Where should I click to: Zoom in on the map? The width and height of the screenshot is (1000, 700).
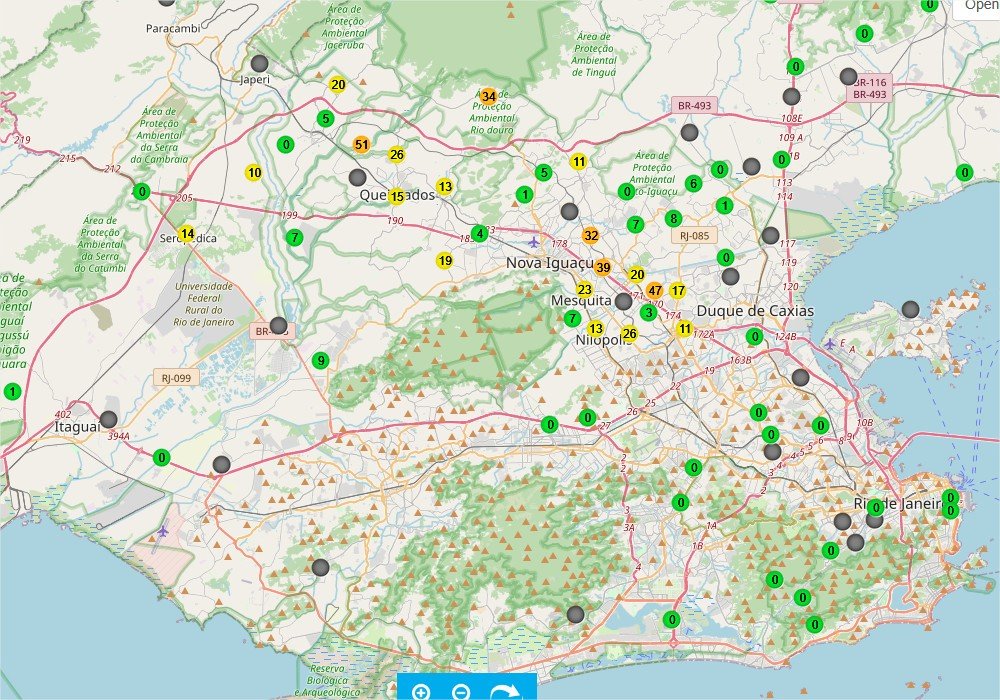tap(422, 691)
